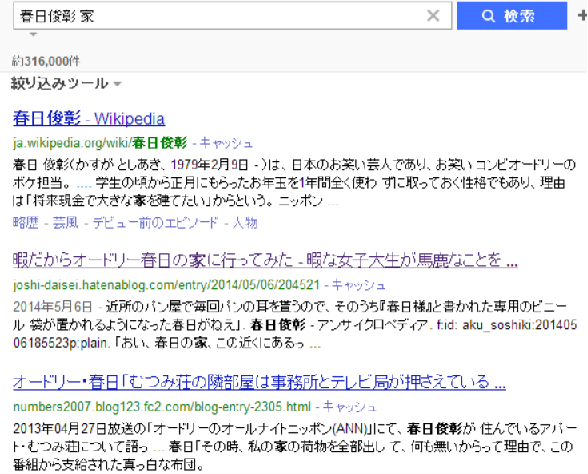Image resolution: width=588 pixels, height=474 pixels.
Task: Click the URL text ja.wikipedia.org/wiki/春日俊彰
Action: [100, 143]
